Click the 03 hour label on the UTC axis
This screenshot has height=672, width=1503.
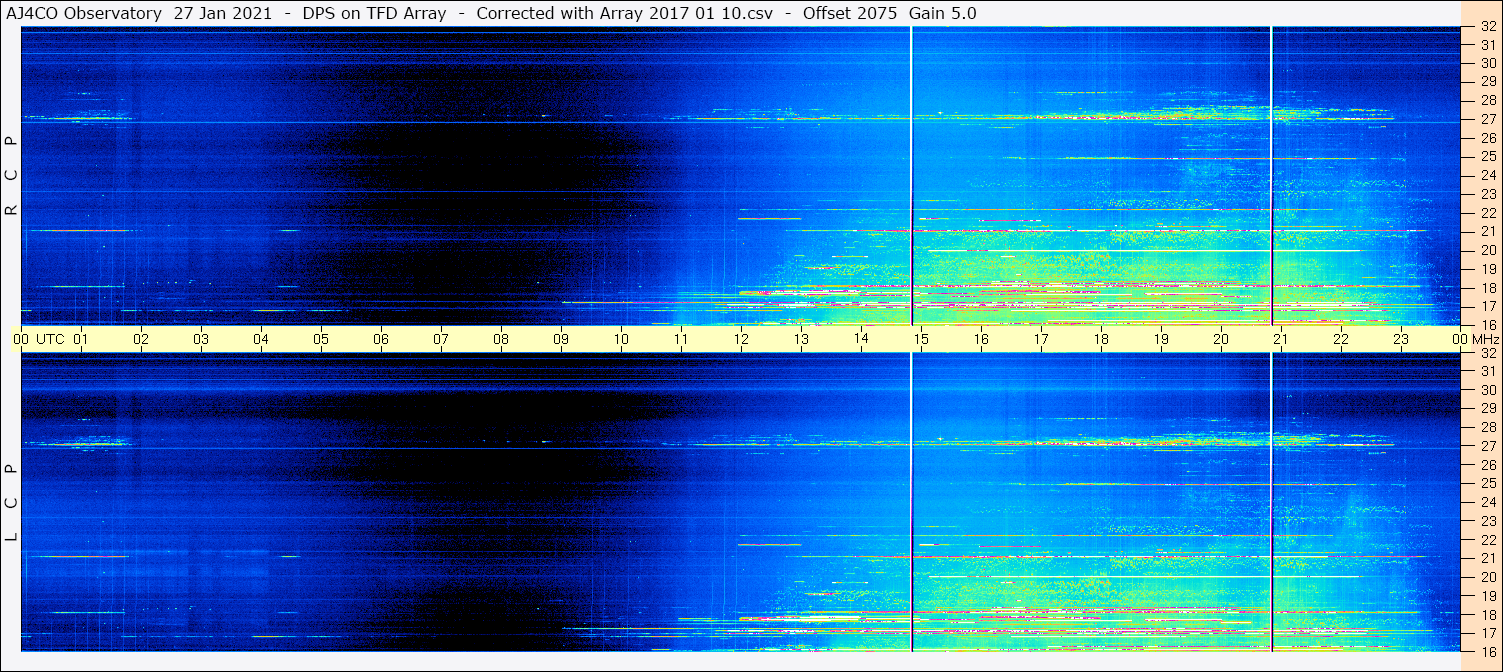201,339
